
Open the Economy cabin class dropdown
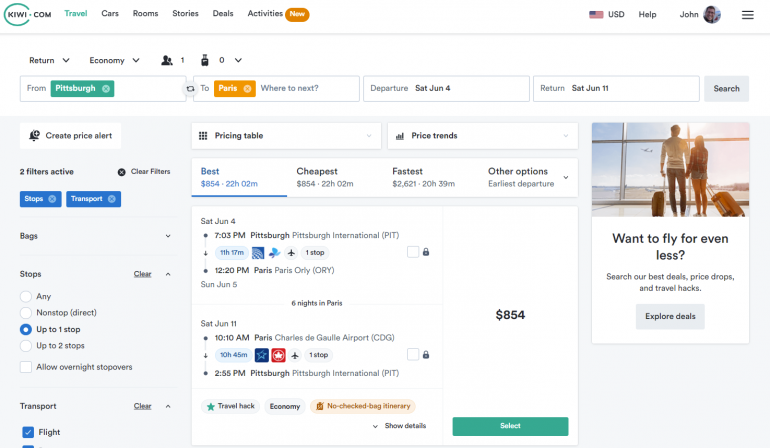click(x=115, y=60)
